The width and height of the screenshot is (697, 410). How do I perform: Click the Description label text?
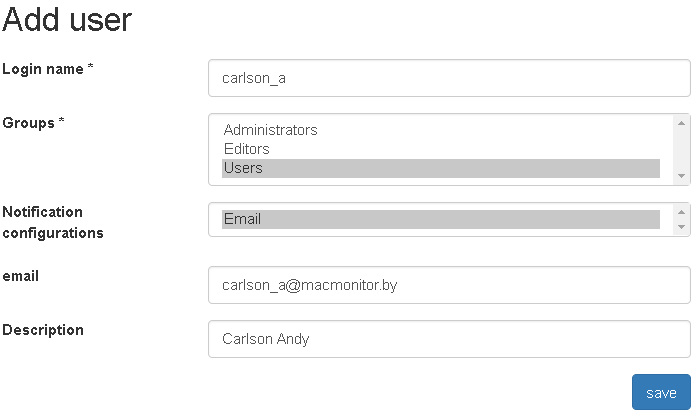(x=43, y=330)
